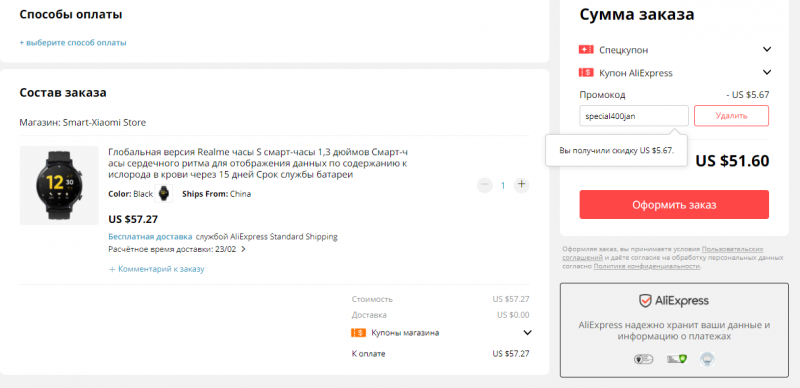This screenshot has height=388, width=800.
Task: Increase quantity with the plus button
Action: [521, 185]
